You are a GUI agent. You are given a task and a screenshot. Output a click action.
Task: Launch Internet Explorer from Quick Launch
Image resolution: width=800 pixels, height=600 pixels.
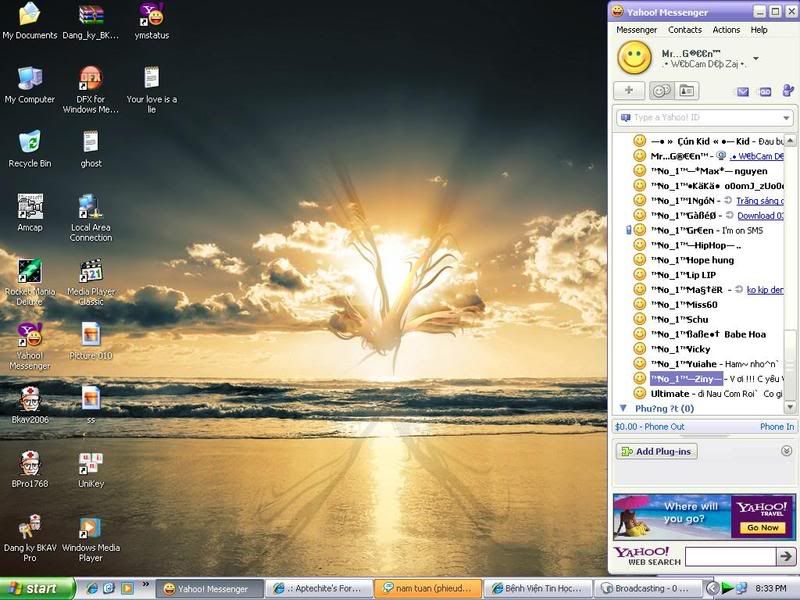tap(92, 588)
